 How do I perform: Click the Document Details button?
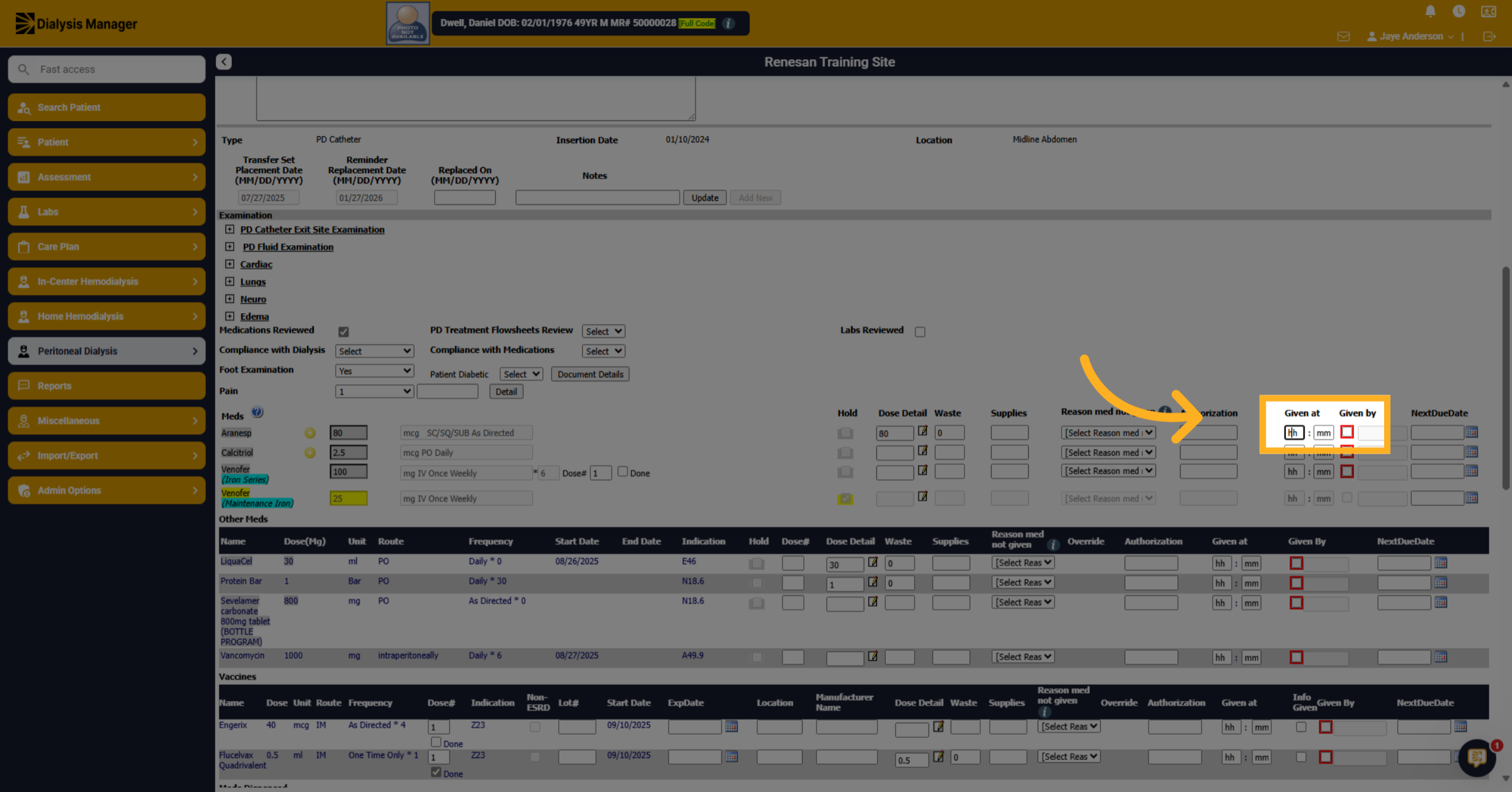[590, 374]
